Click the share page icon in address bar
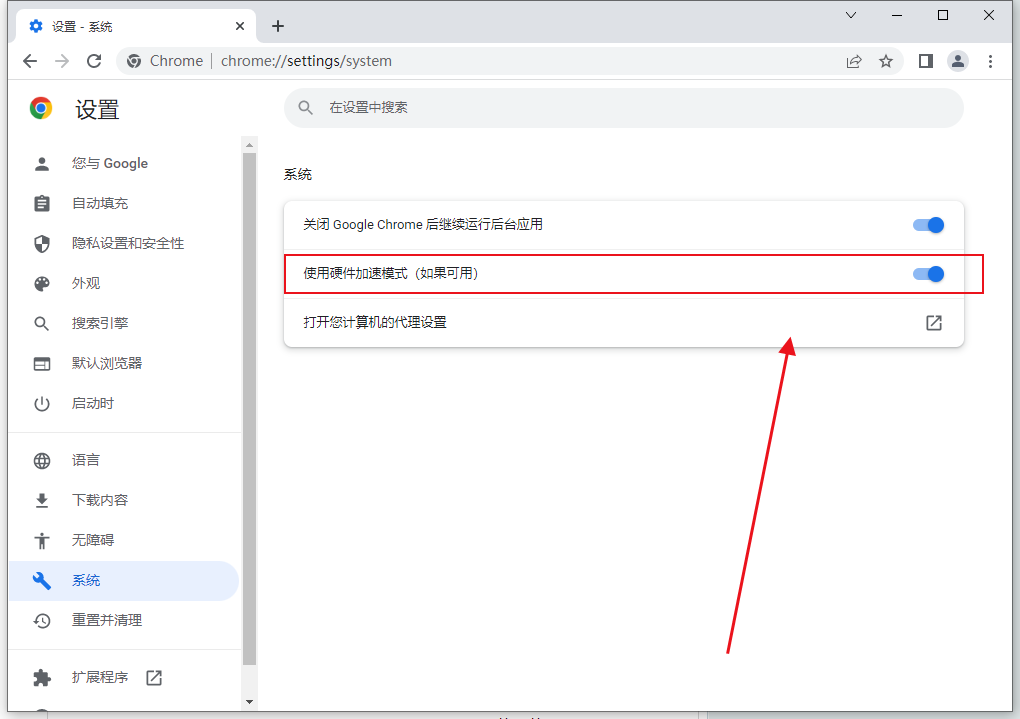The image size is (1020, 719). pyautogui.click(x=853, y=61)
